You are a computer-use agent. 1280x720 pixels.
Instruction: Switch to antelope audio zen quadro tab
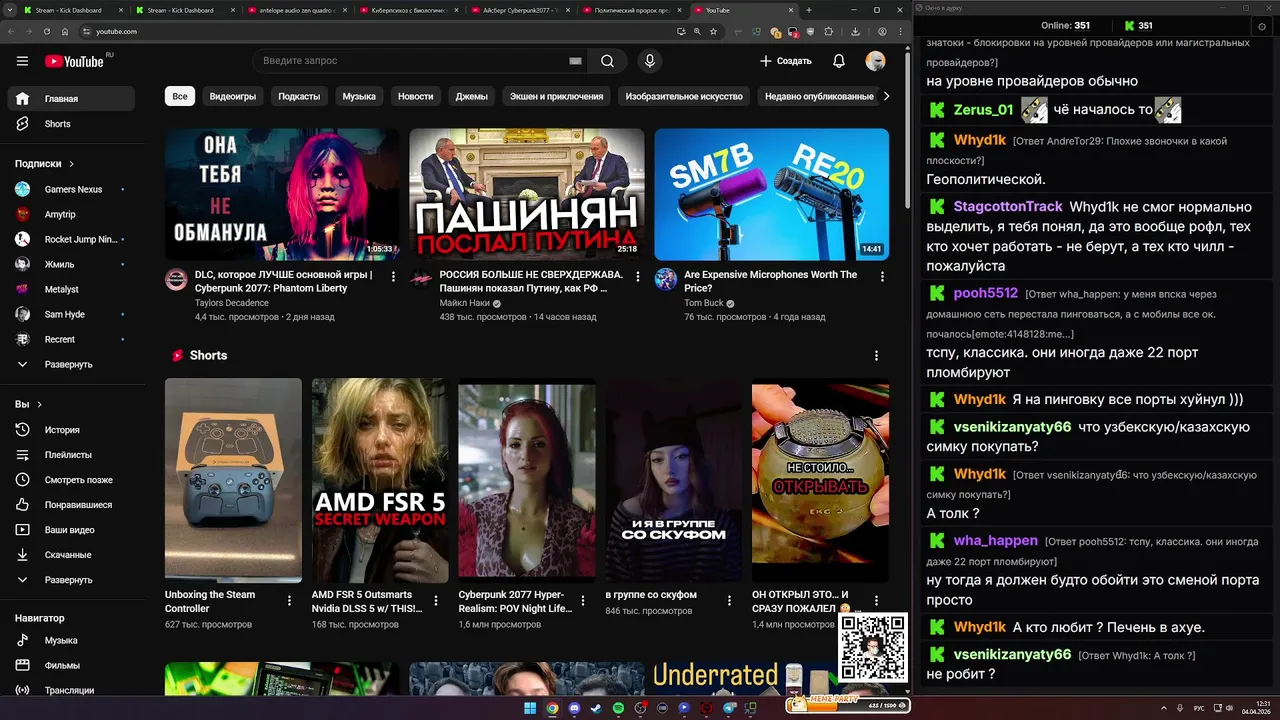296,10
